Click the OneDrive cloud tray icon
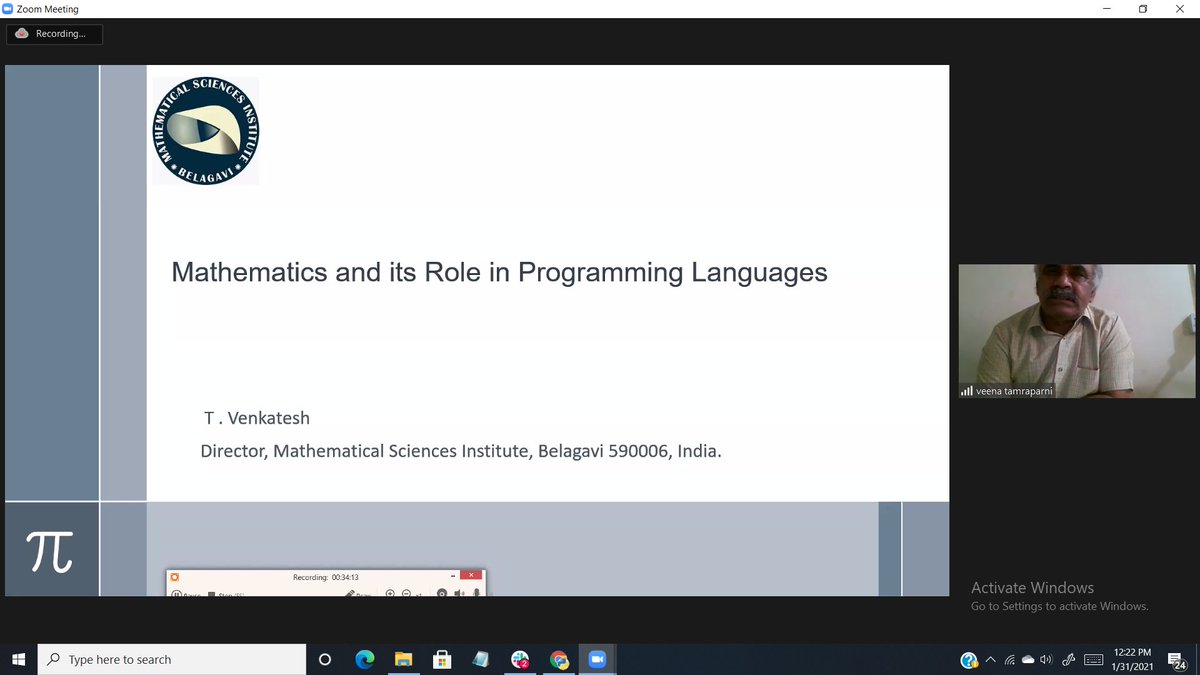 (1028, 659)
